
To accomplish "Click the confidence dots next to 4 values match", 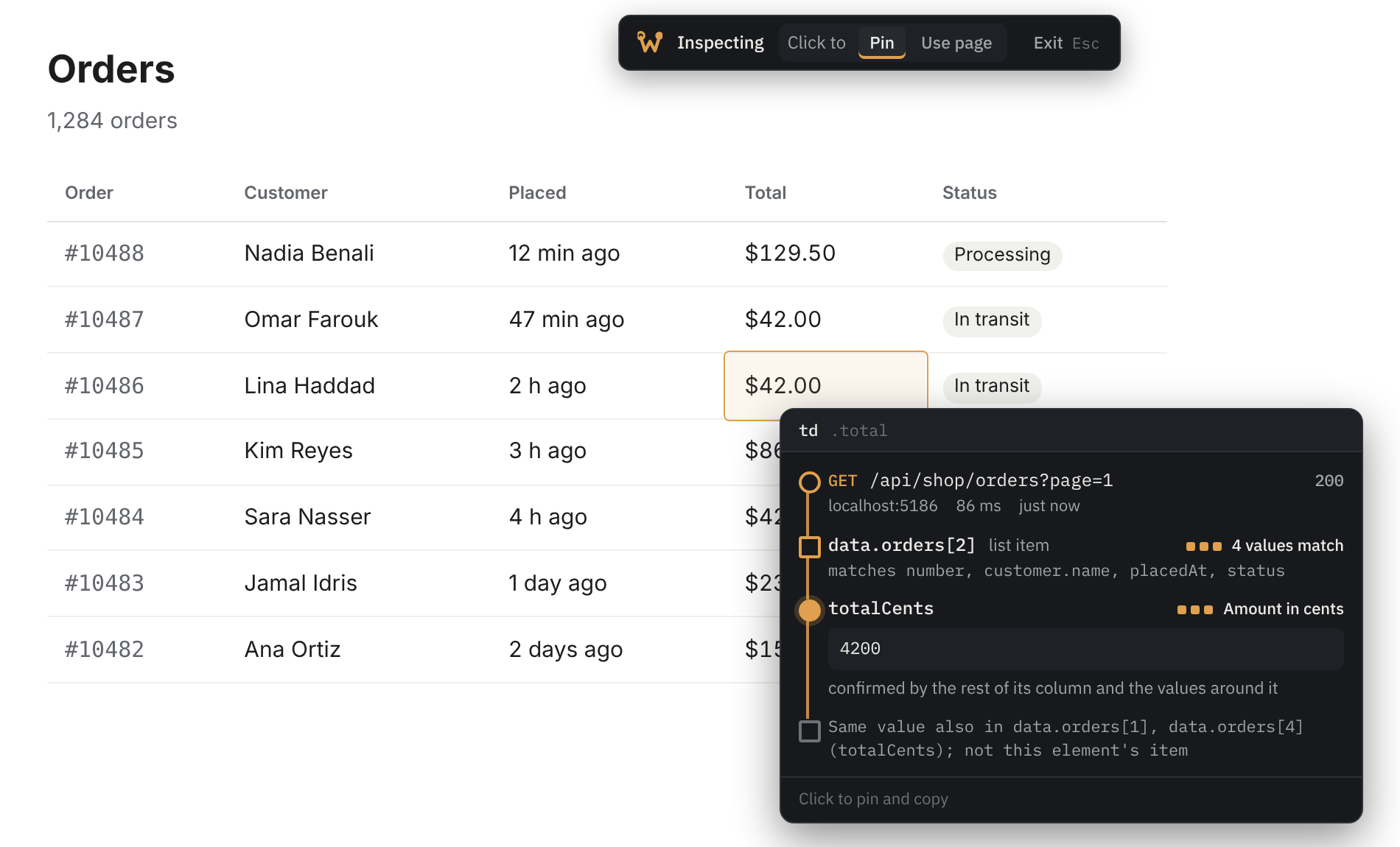I will [1203, 546].
